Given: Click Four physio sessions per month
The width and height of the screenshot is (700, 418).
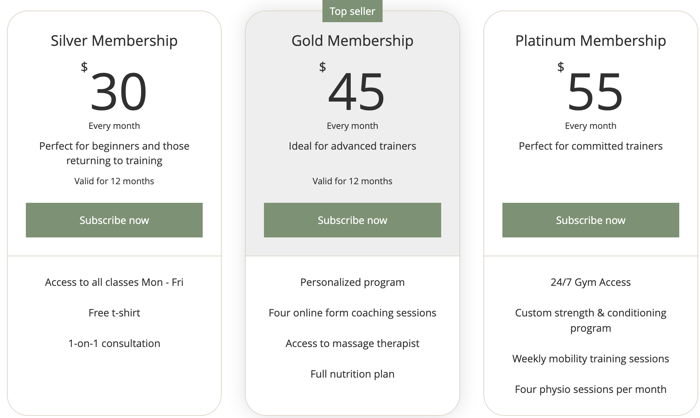Looking at the screenshot, I should point(590,389).
